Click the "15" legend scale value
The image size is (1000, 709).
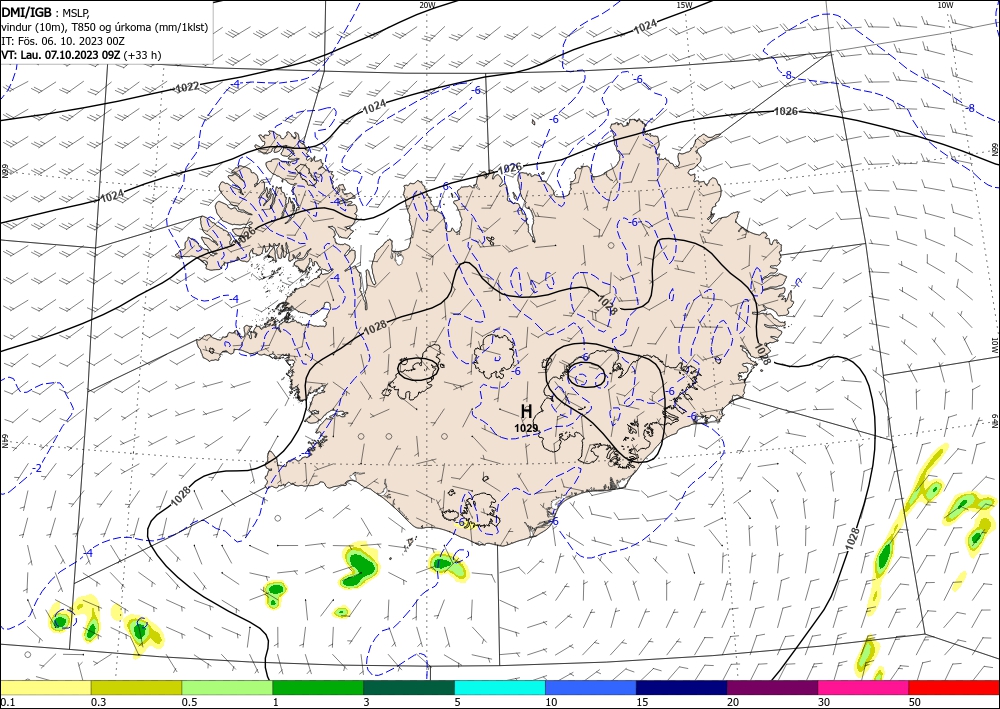coord(642,702)
